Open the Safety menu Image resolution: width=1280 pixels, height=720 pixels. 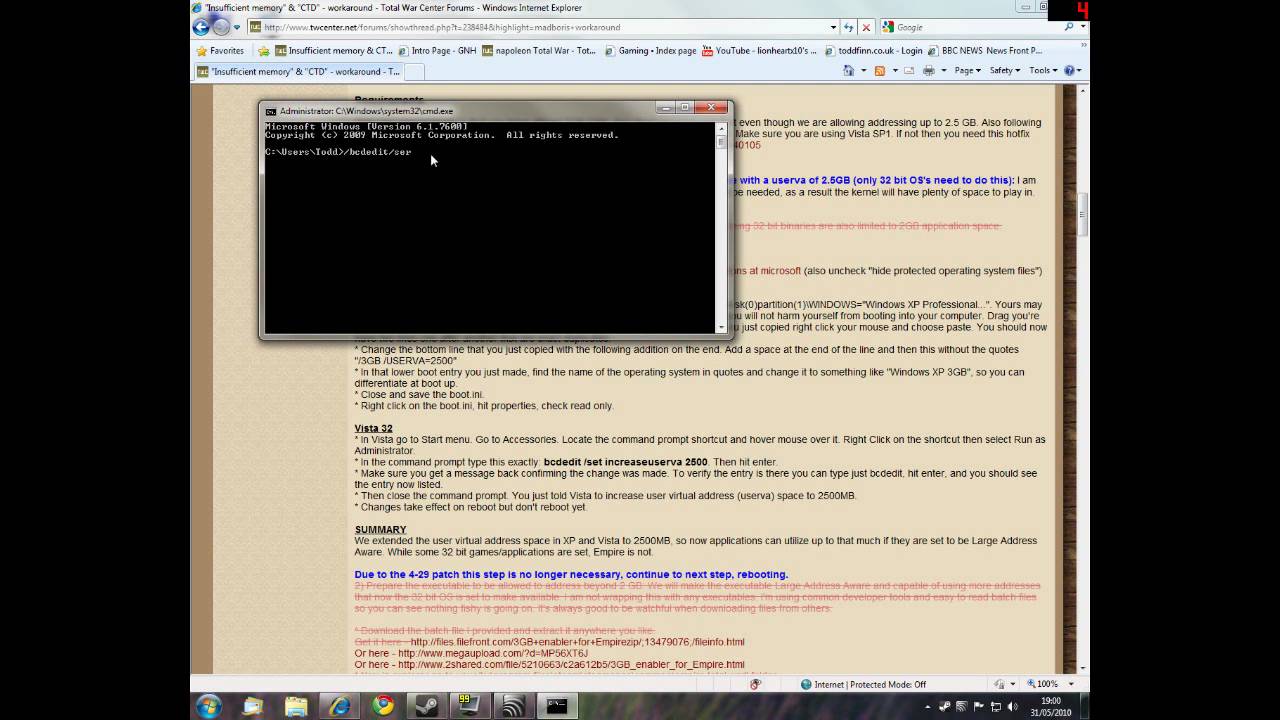(1004, 71)
